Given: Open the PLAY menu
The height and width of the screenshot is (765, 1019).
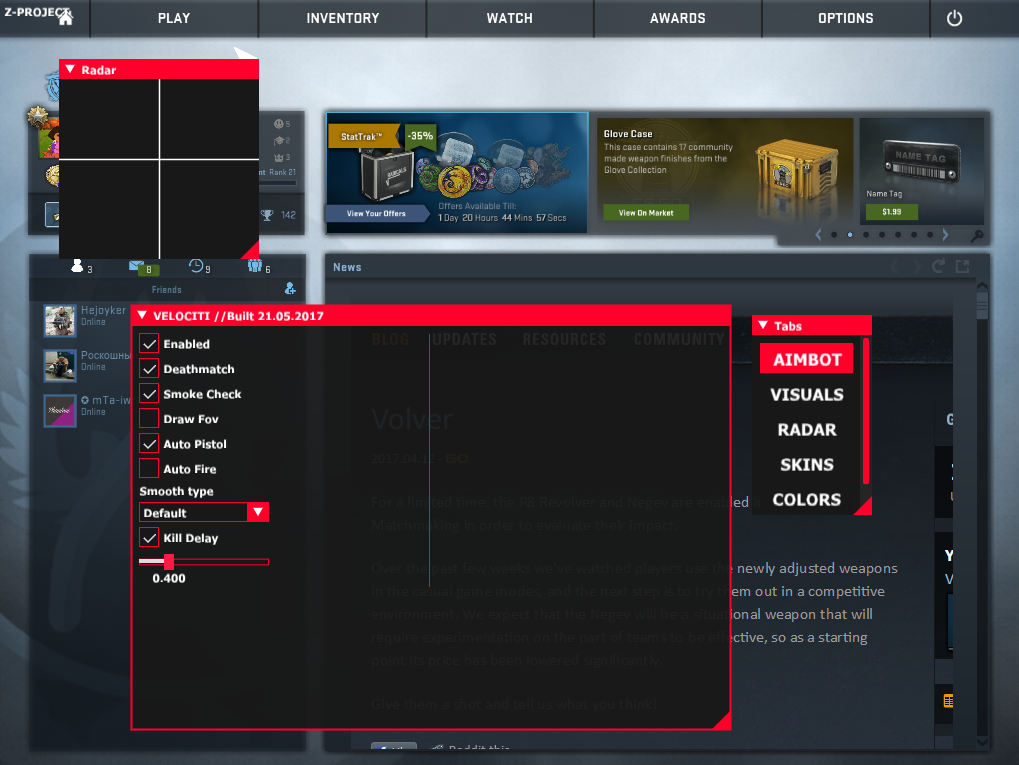Looking at the screenshot, I should click(x=174, y=18).
